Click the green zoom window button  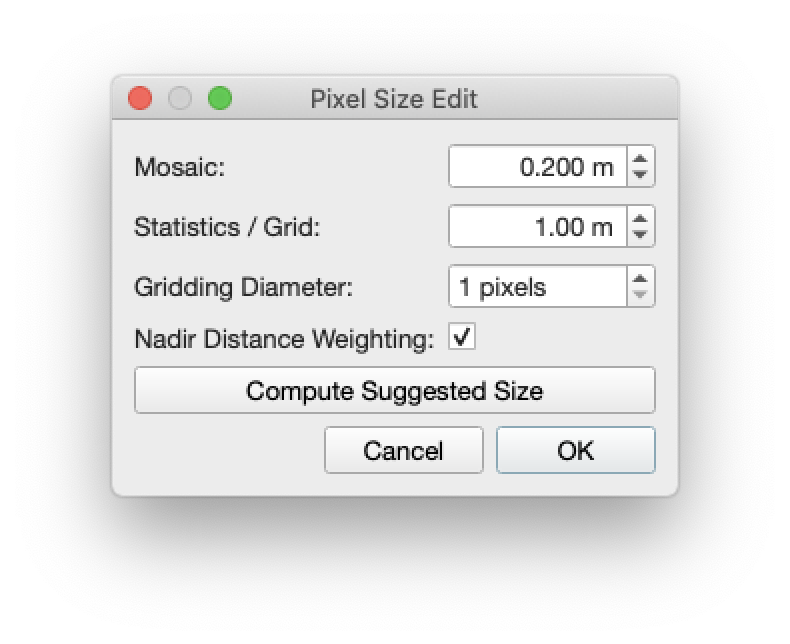tap(220, 98)
